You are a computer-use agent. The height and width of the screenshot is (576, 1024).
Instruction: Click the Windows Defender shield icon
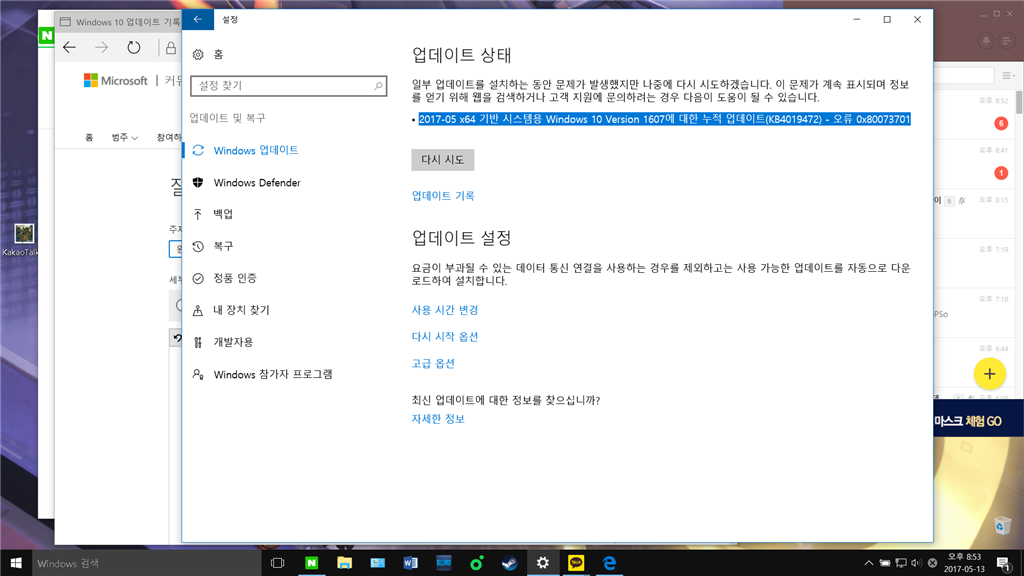(198, 183)
